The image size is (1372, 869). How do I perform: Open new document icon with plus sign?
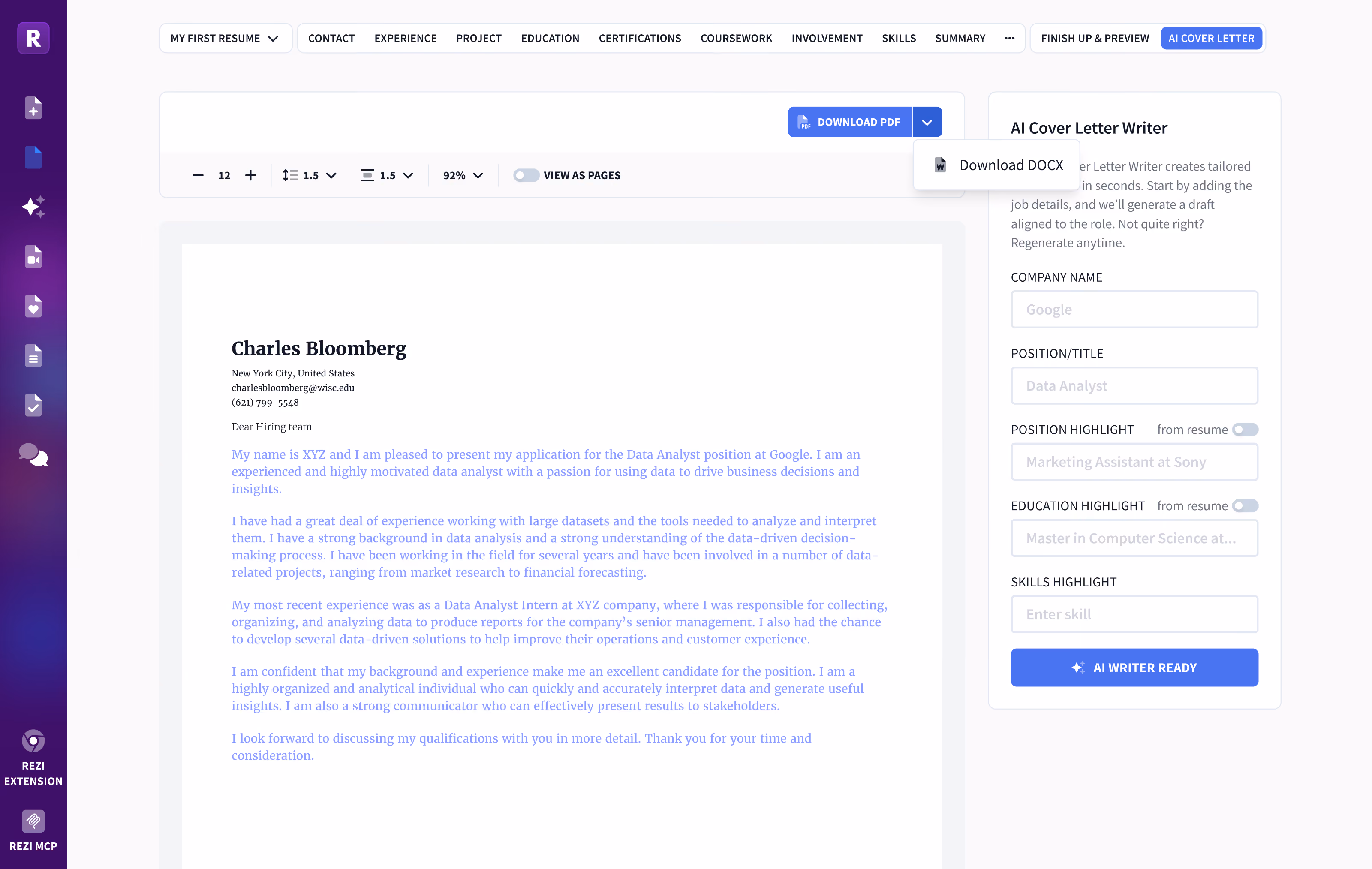(33, 108)
